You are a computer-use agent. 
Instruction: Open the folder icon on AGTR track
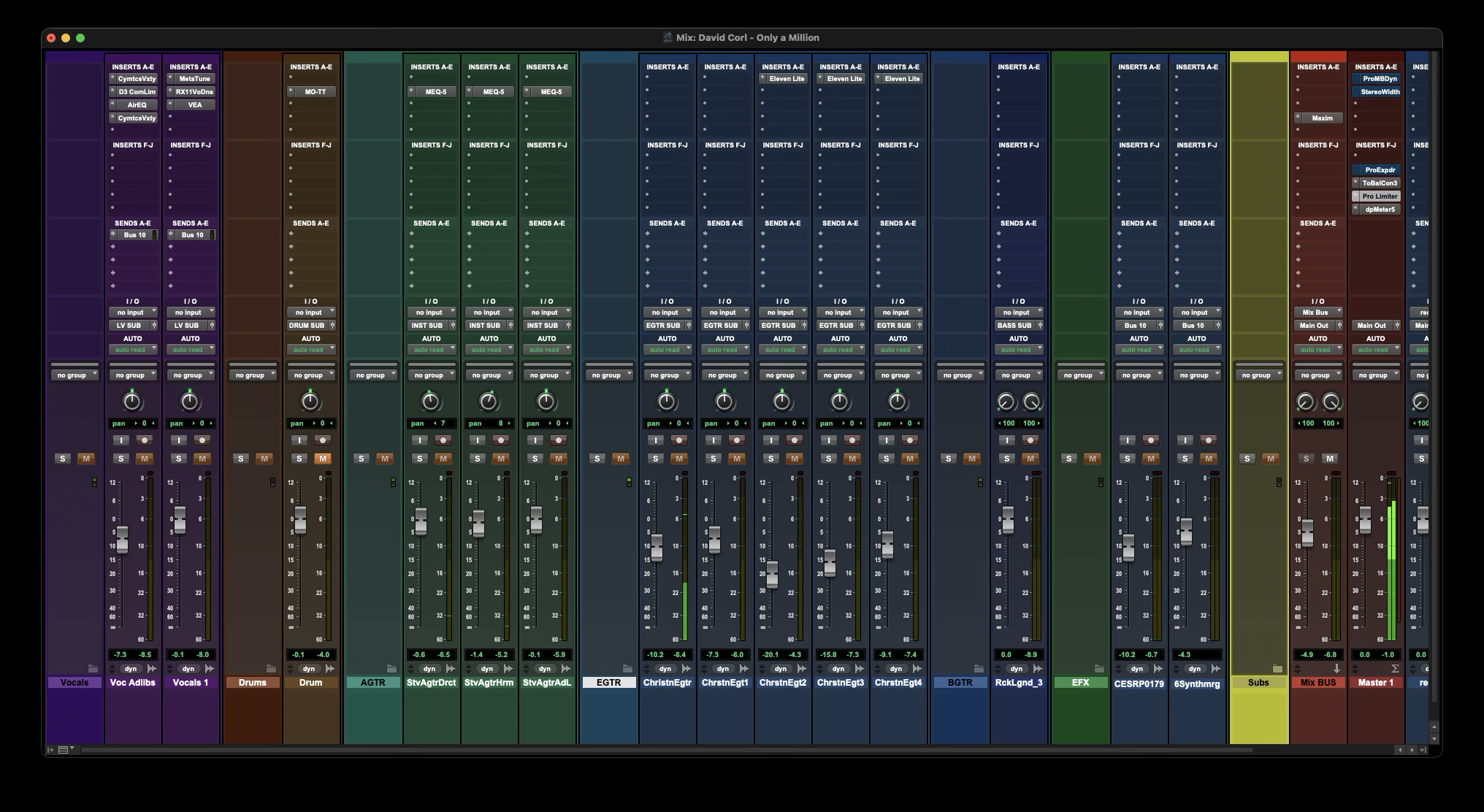391,669
